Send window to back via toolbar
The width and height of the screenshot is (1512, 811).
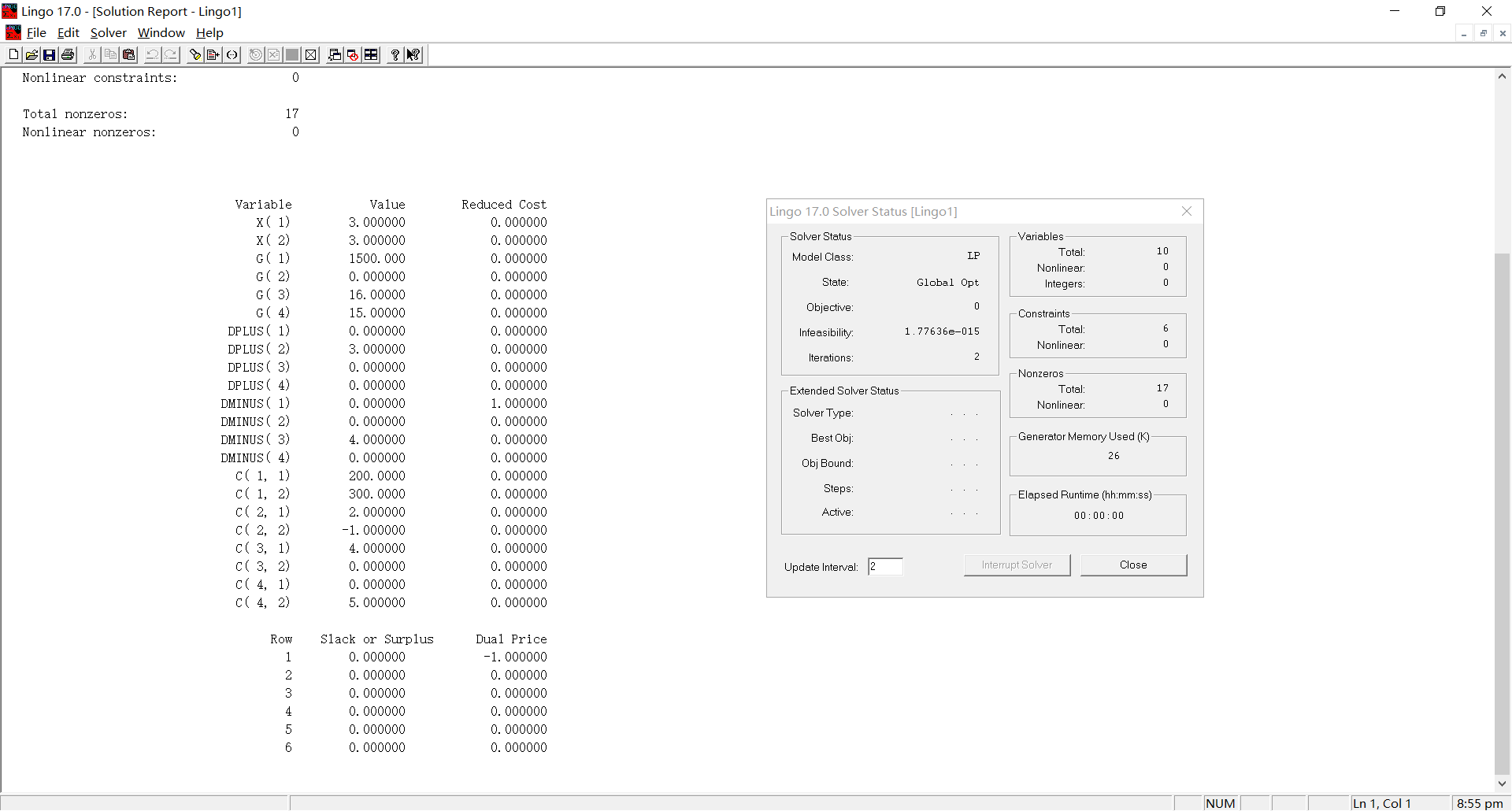coord(335,55)
